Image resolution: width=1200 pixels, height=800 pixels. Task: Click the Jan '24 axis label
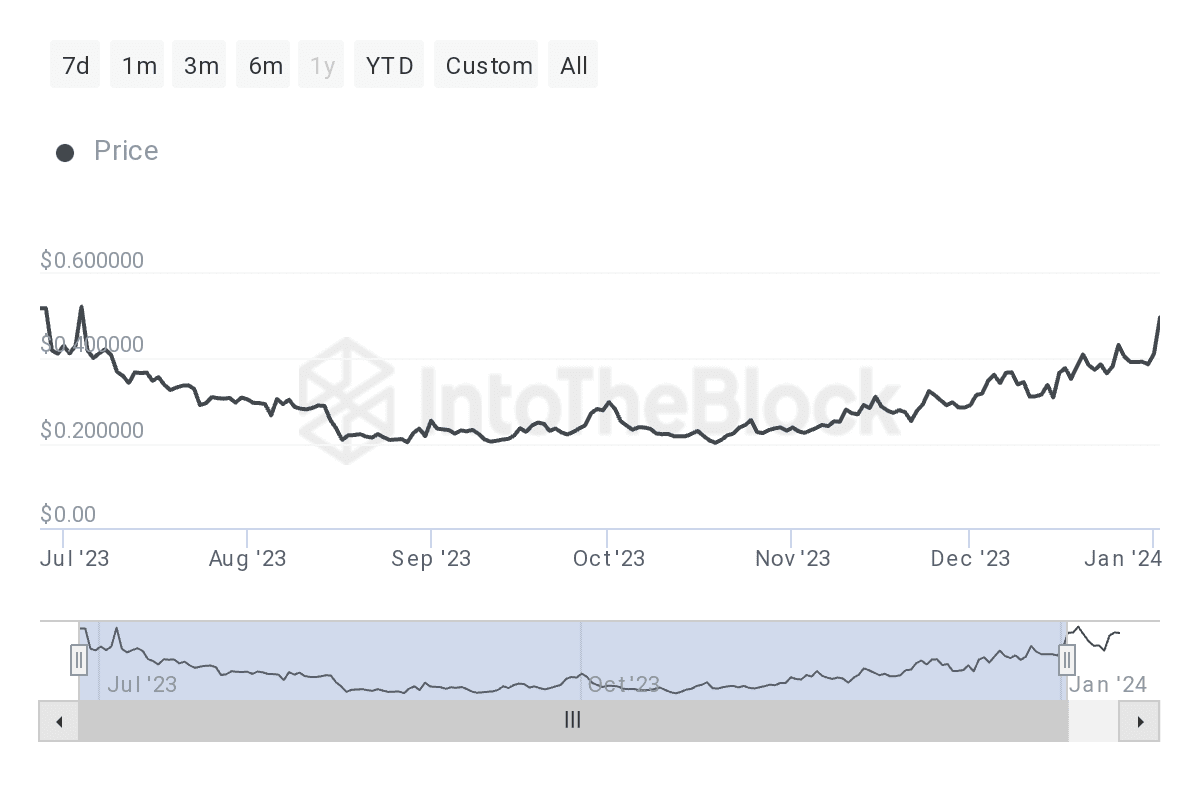tap(1122, 559)
